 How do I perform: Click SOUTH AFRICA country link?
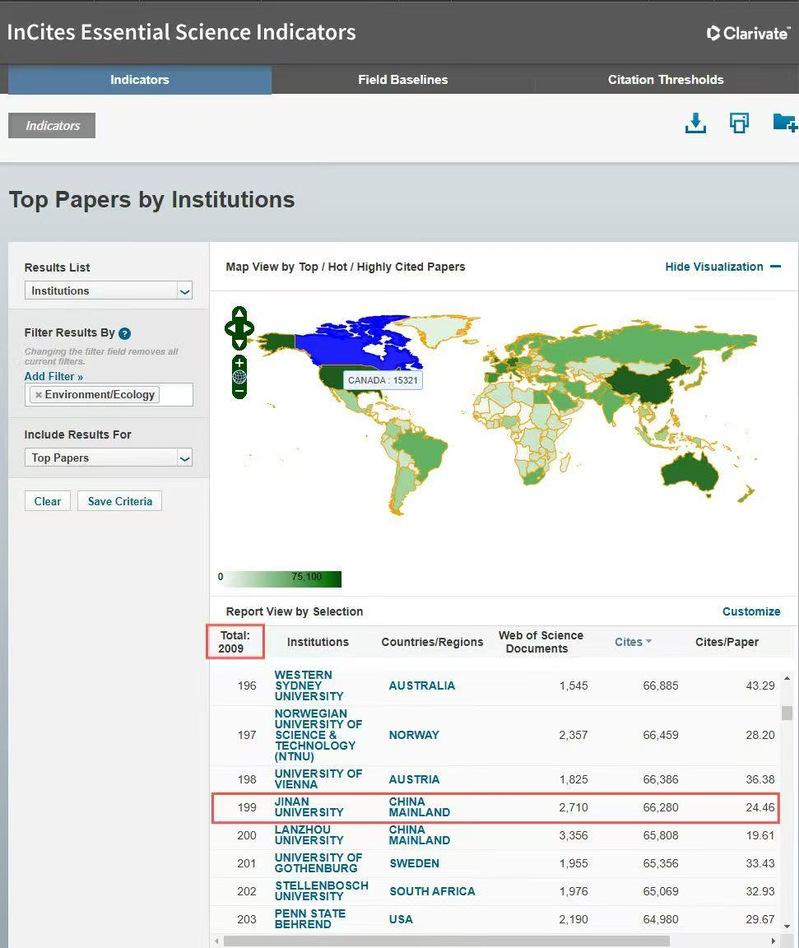click(432, 891)
